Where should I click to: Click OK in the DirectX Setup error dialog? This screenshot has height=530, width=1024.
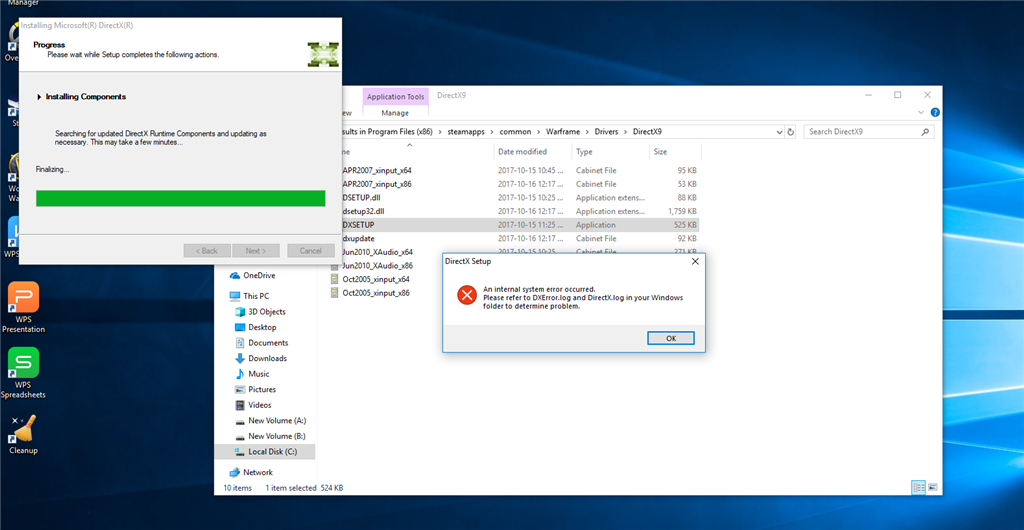(671, 338)
